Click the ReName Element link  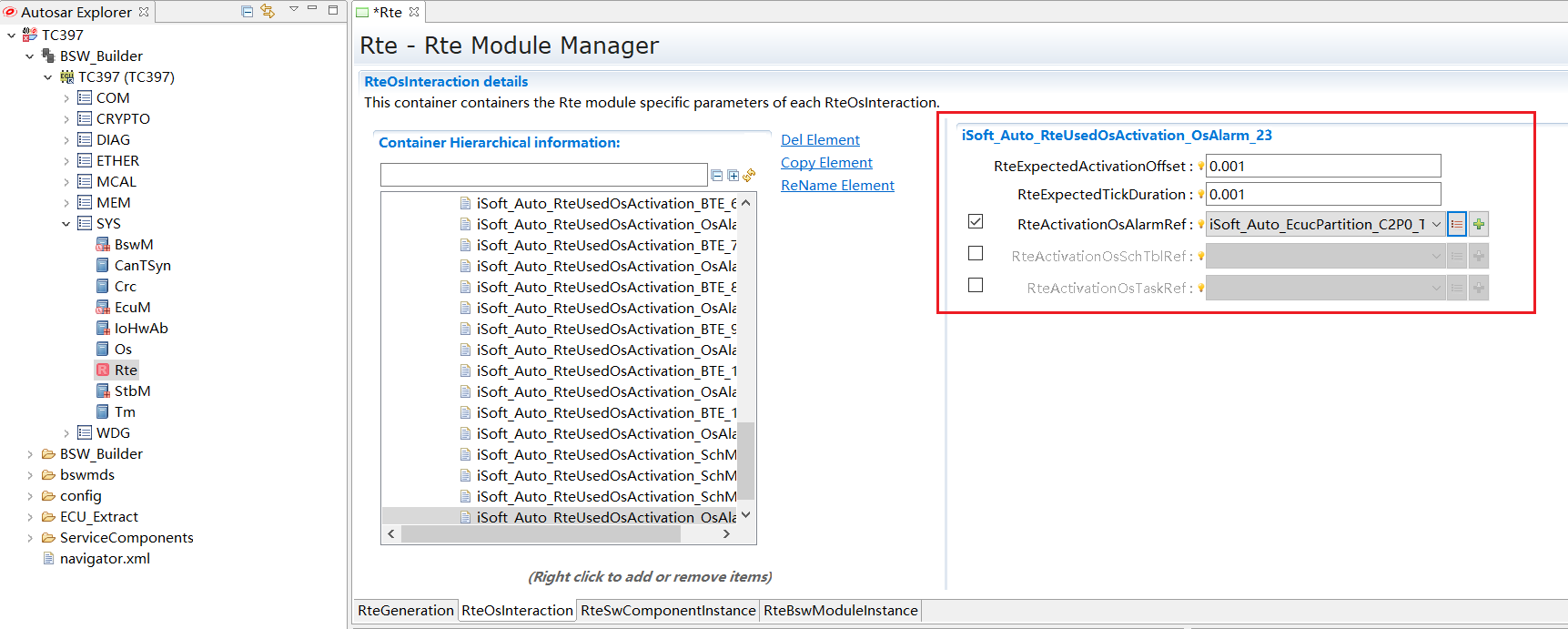coord(837,186)
